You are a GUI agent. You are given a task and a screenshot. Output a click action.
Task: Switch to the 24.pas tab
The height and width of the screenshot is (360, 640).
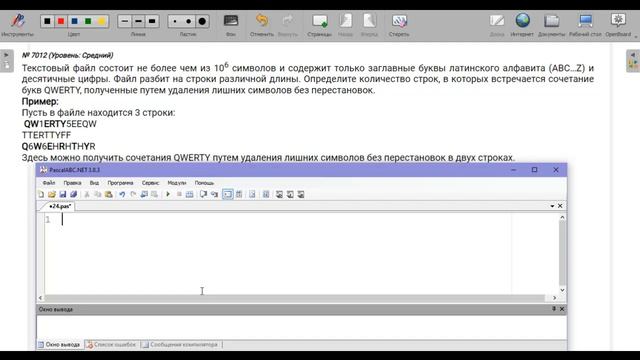click(x=60, y=207)
